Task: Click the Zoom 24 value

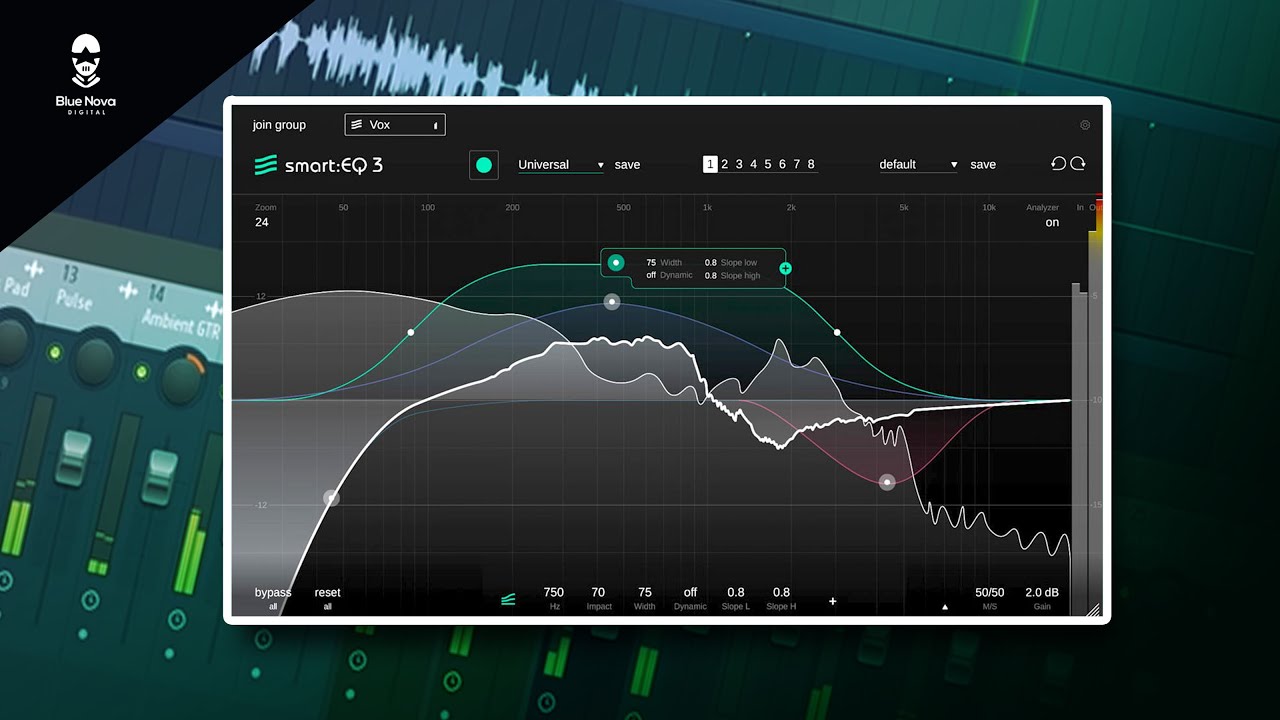Action: click(x=262, y=222)
